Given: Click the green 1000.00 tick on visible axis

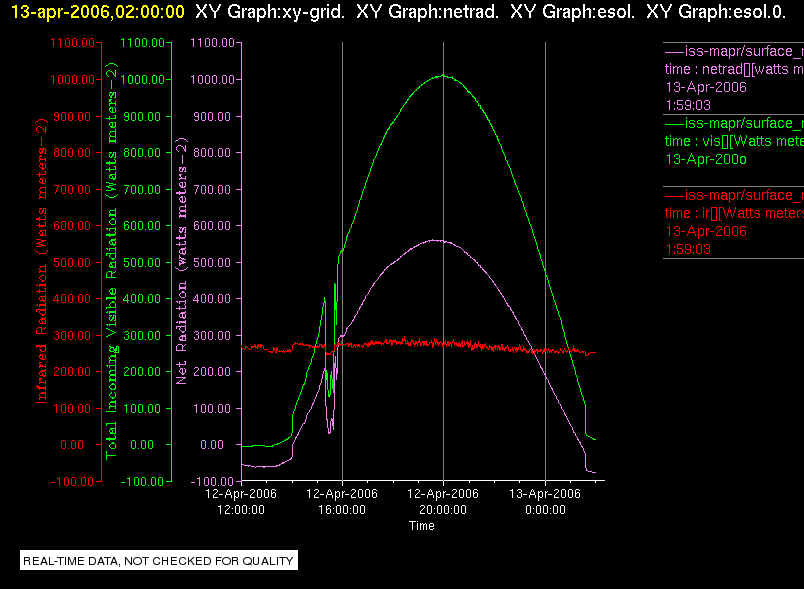Looking at the screenshot, I should click(x=143, y=80).
